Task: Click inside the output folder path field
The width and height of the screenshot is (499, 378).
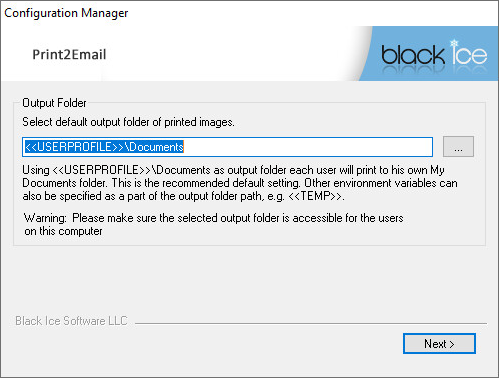Action: (227, 147)
